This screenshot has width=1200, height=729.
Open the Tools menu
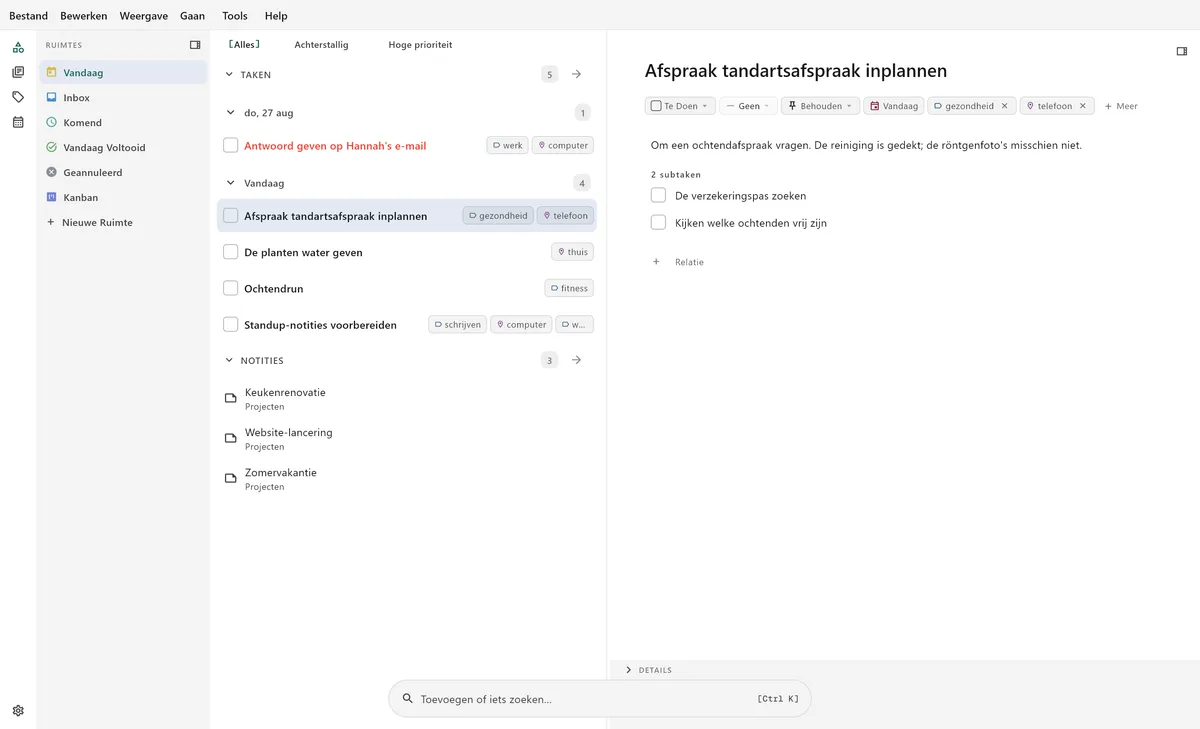[235, 16]
